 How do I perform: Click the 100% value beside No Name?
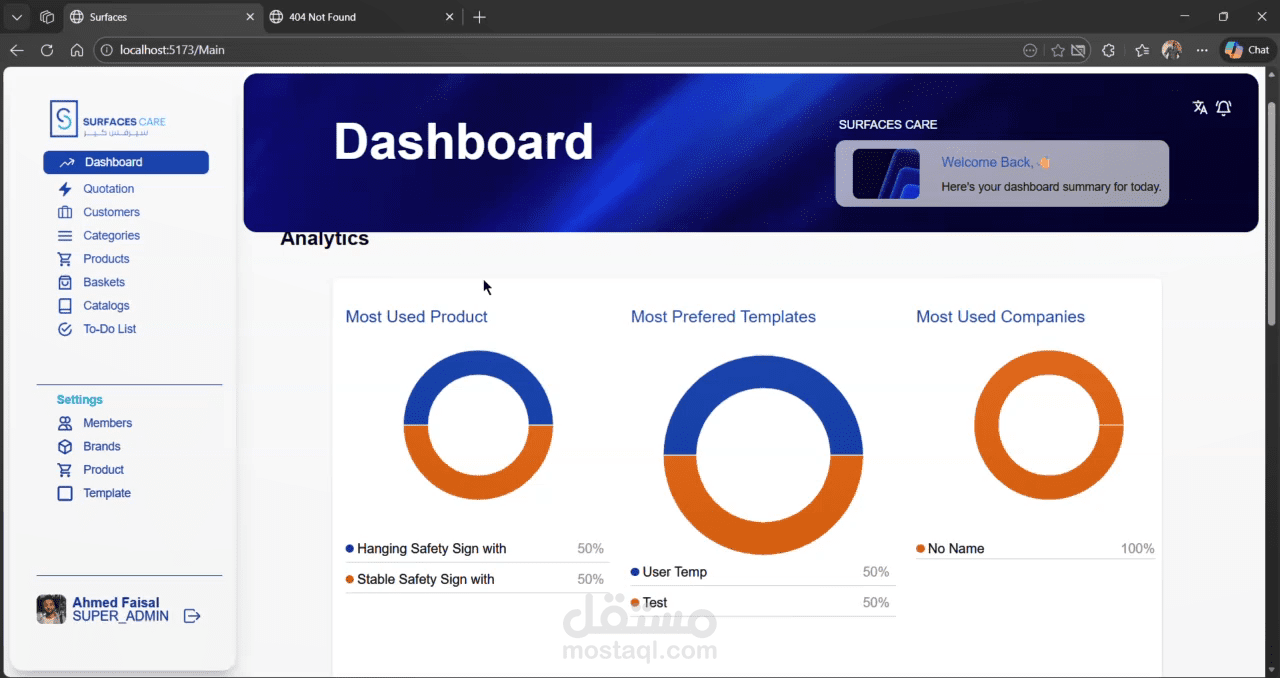(x=1138, y=549)
